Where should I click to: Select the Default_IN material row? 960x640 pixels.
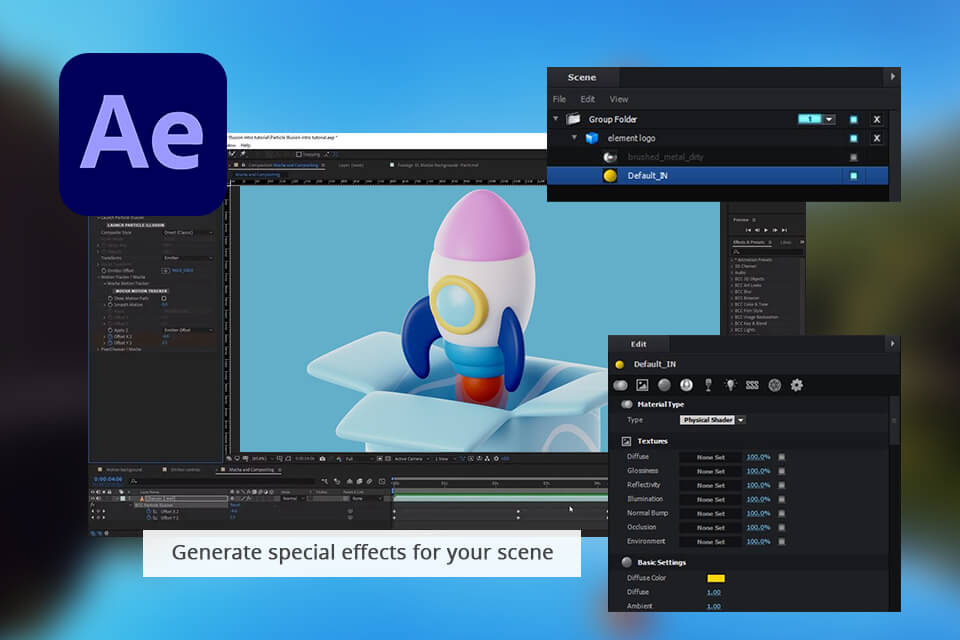pos(717,176)
